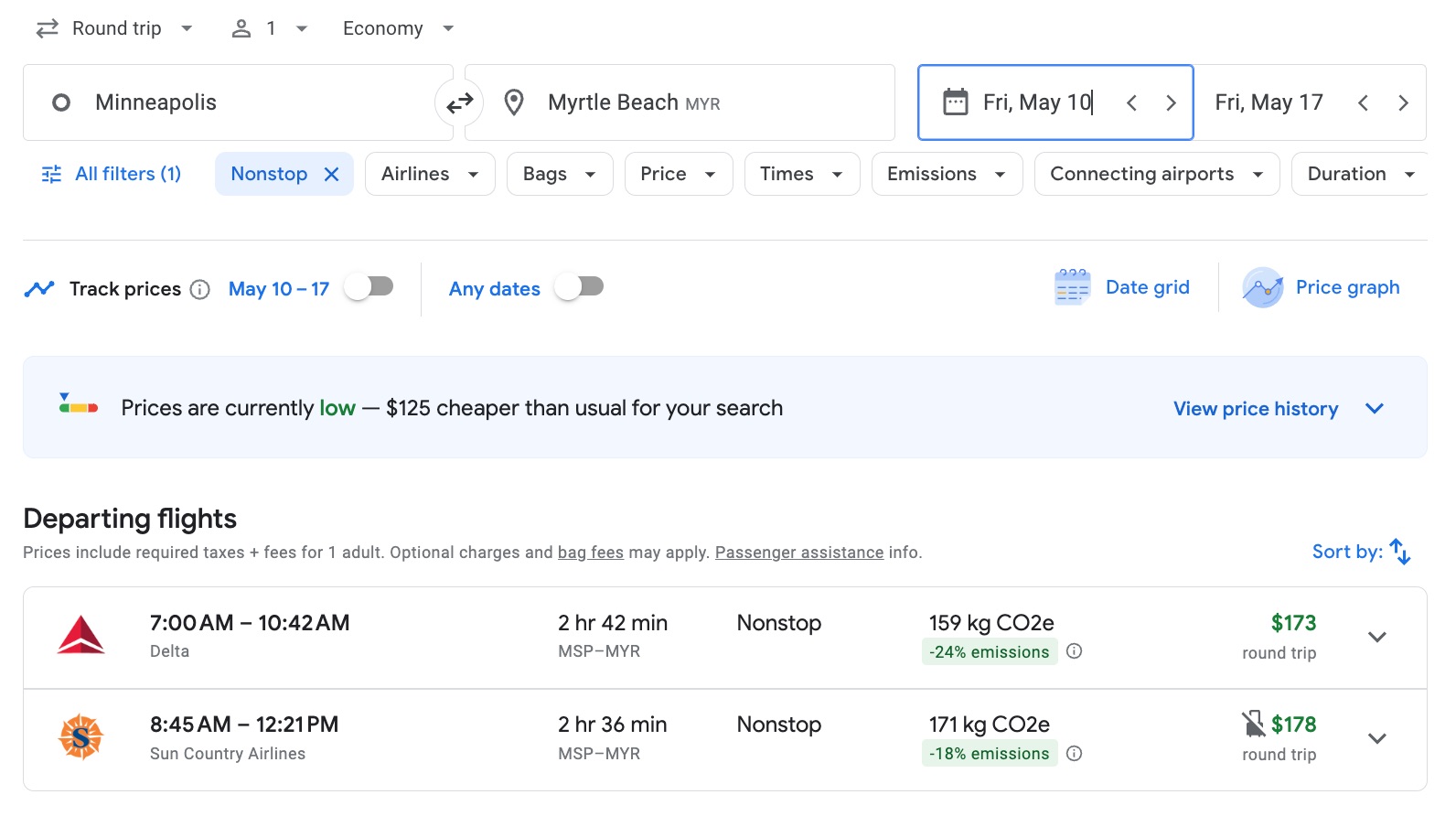Click the View price history link
The image size is (1456, 816).
tap(1256, 409)
